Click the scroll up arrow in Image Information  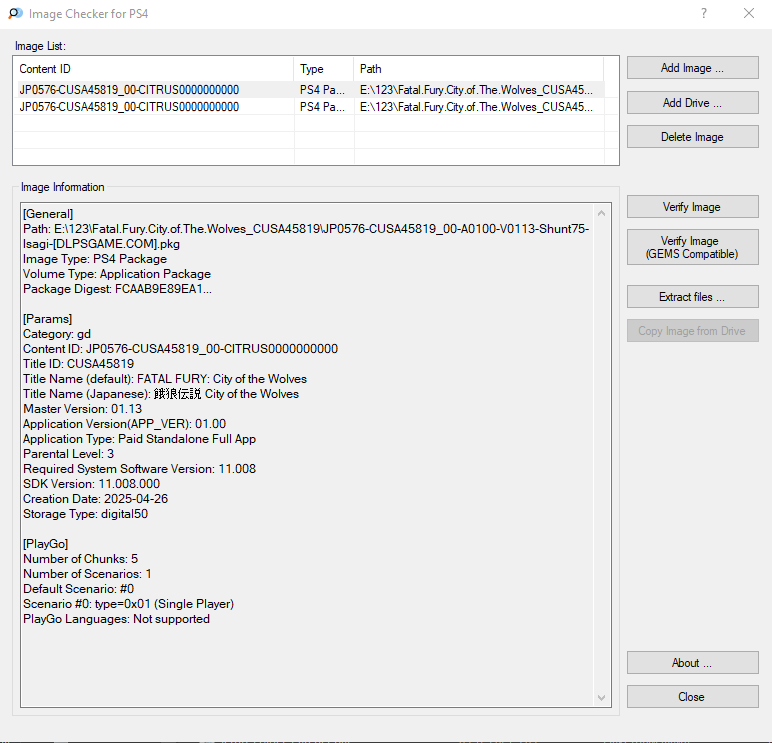point(601,213)
